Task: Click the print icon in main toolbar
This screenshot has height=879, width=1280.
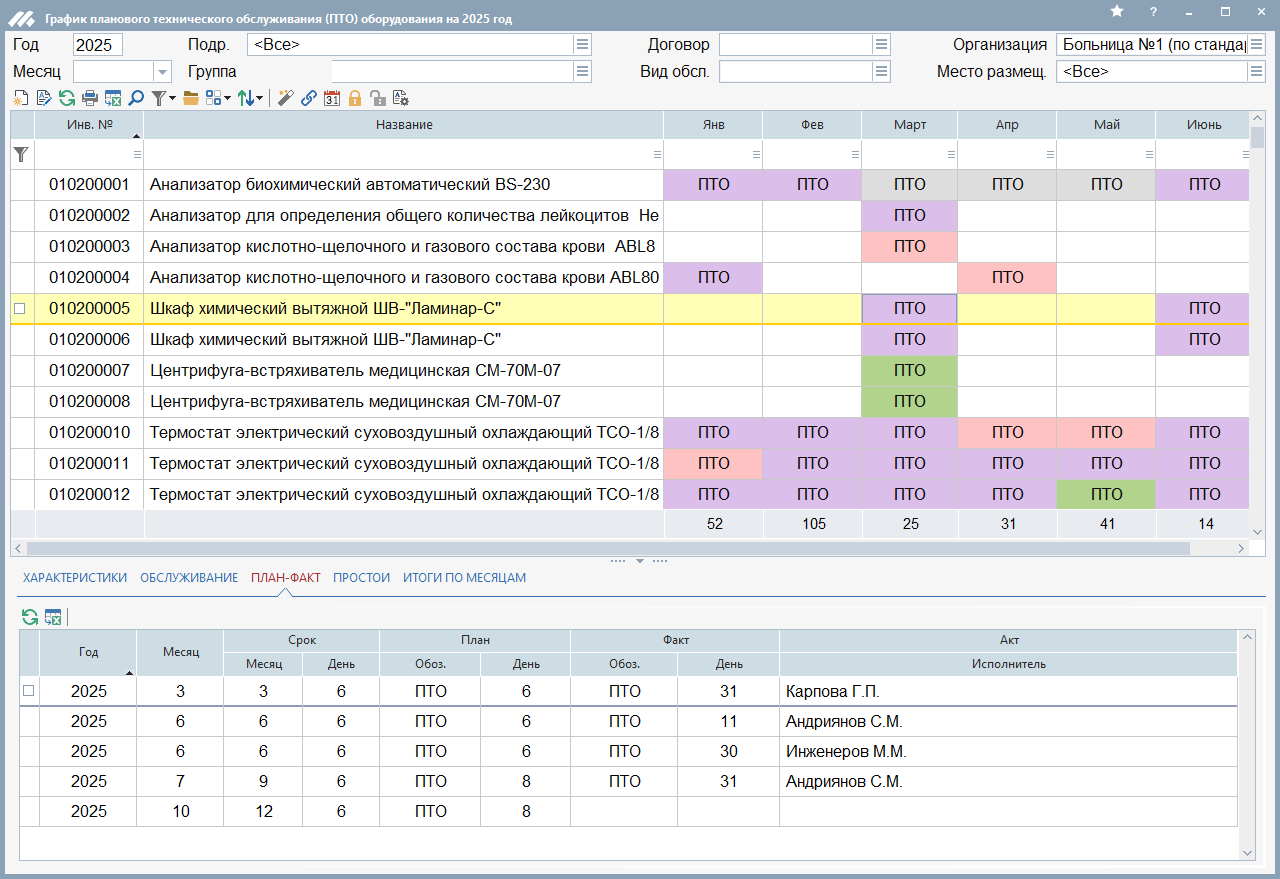Action: [90, 98]
